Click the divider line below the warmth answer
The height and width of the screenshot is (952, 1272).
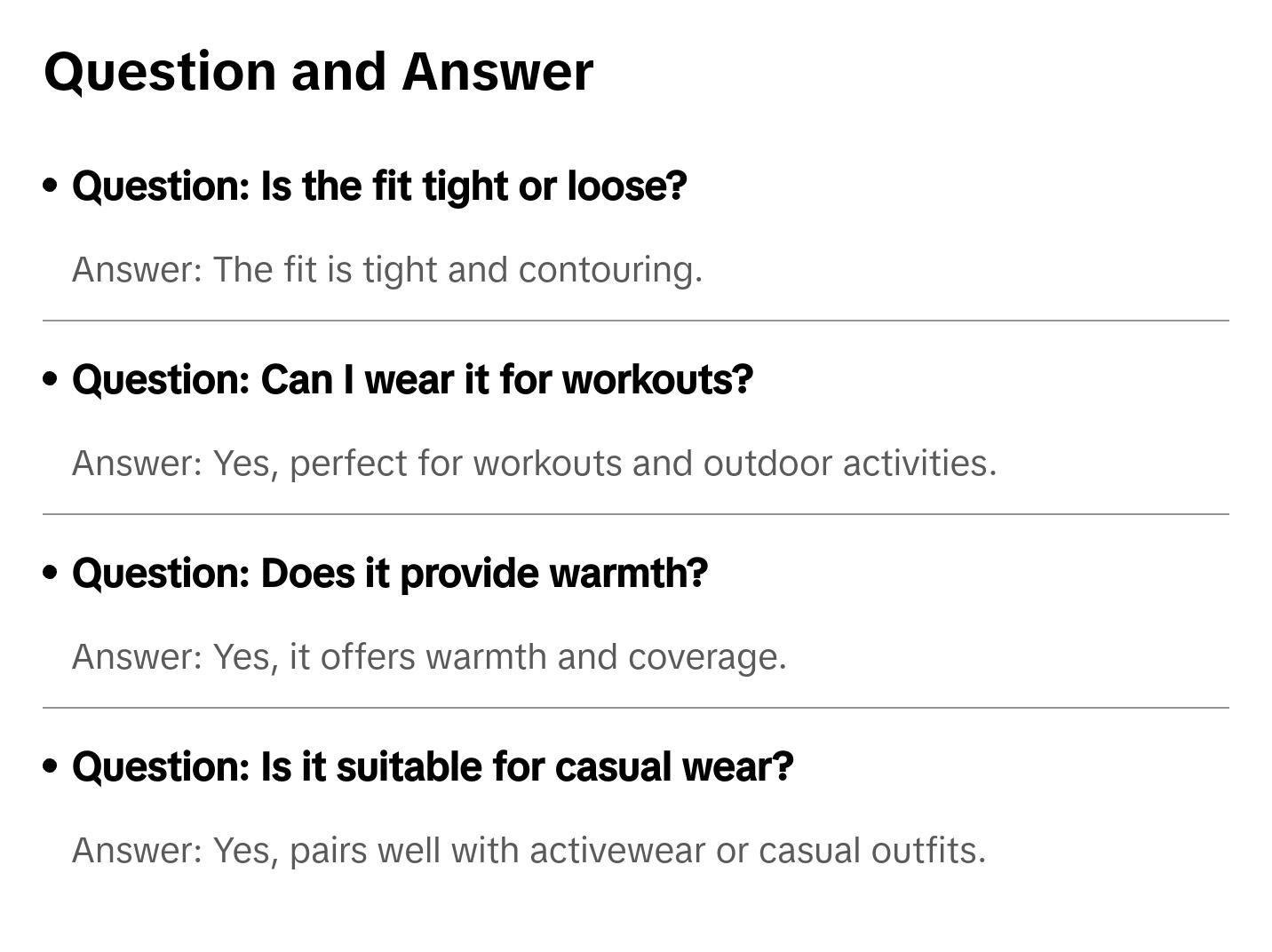click(x=636, y=708)
